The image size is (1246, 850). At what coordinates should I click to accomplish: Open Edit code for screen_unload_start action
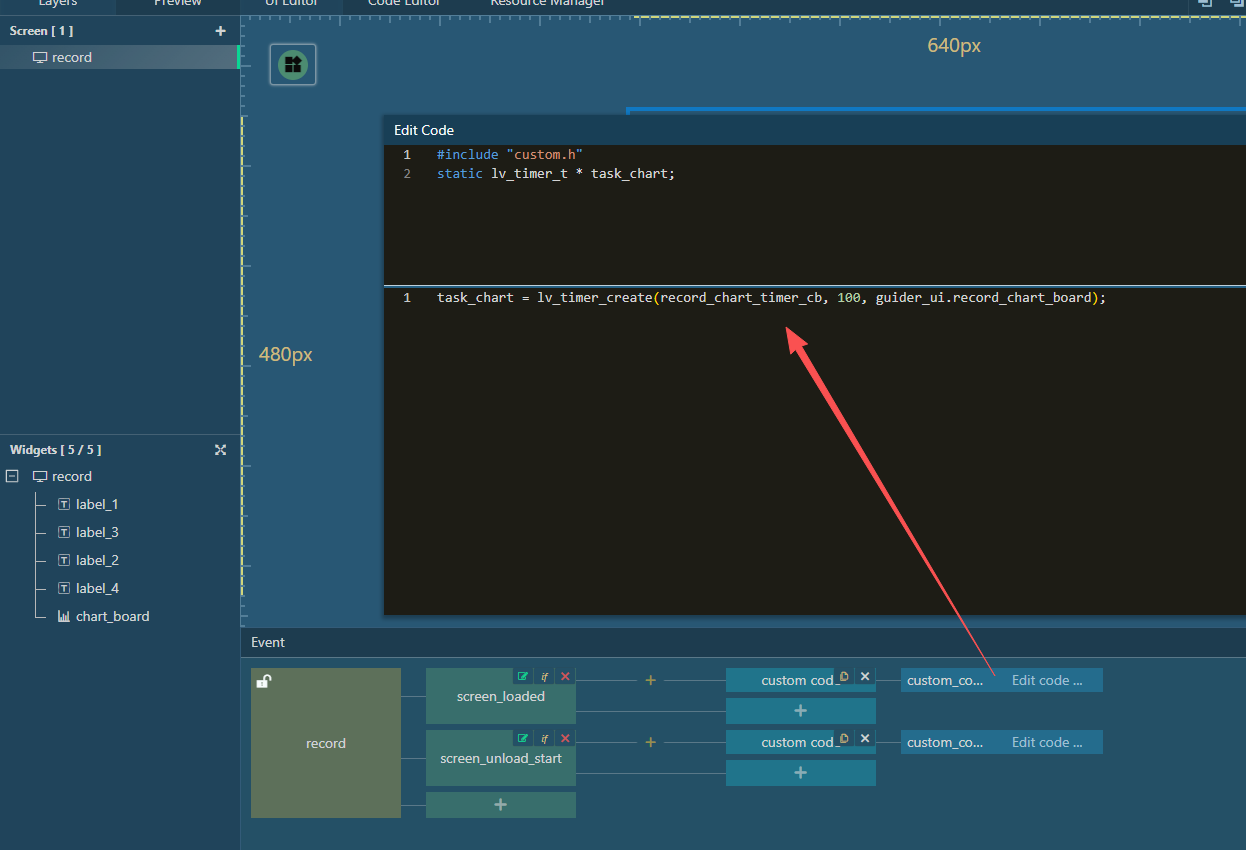click(1046, 742)
